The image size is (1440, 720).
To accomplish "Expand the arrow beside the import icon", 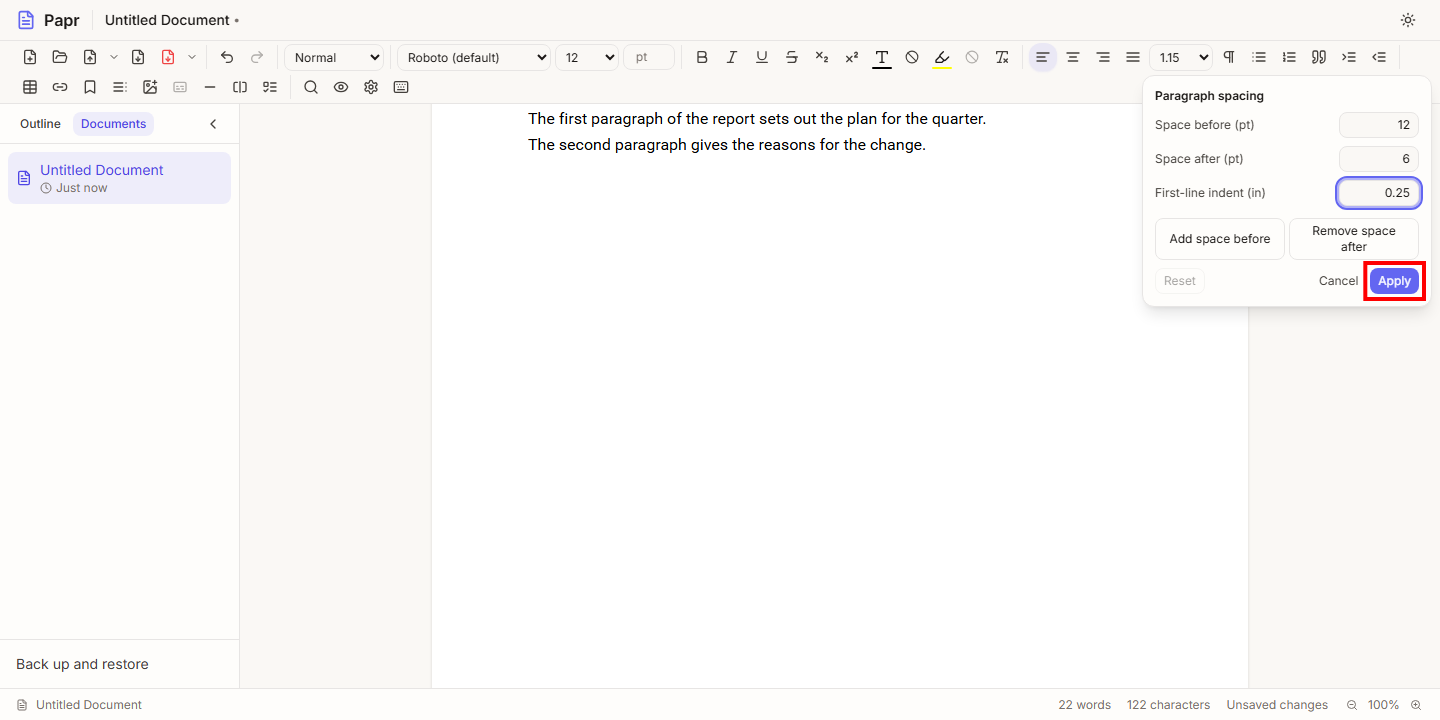I will point(114,57).
